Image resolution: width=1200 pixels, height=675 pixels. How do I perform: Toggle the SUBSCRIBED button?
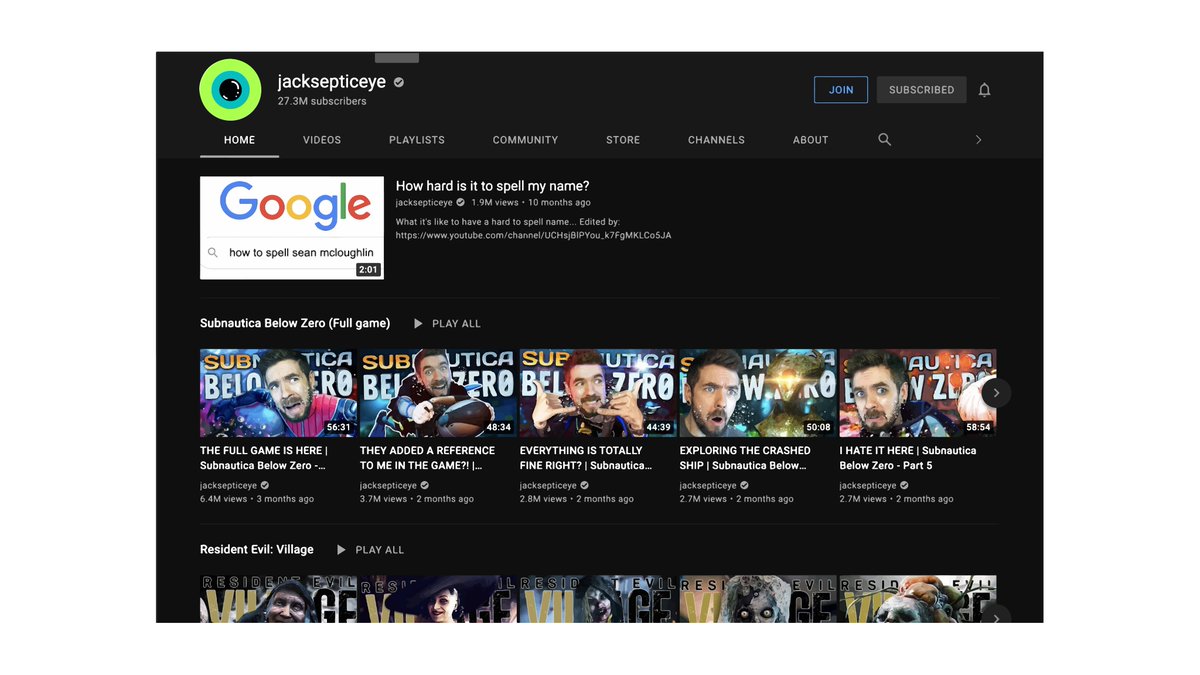point(921,90)
